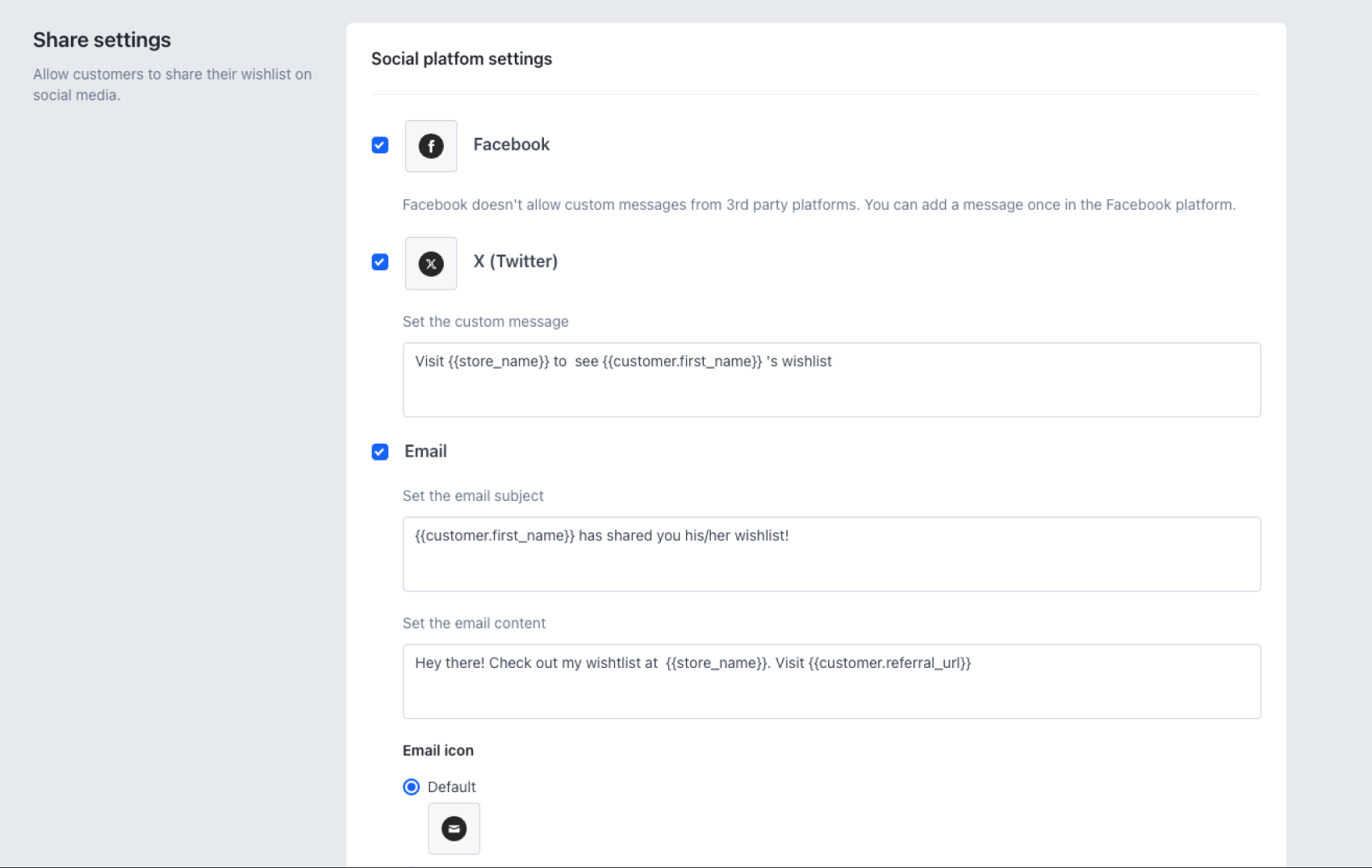1372x868 pixels.
Task: Edit the email content text area
Action: (x=831, y=682)
